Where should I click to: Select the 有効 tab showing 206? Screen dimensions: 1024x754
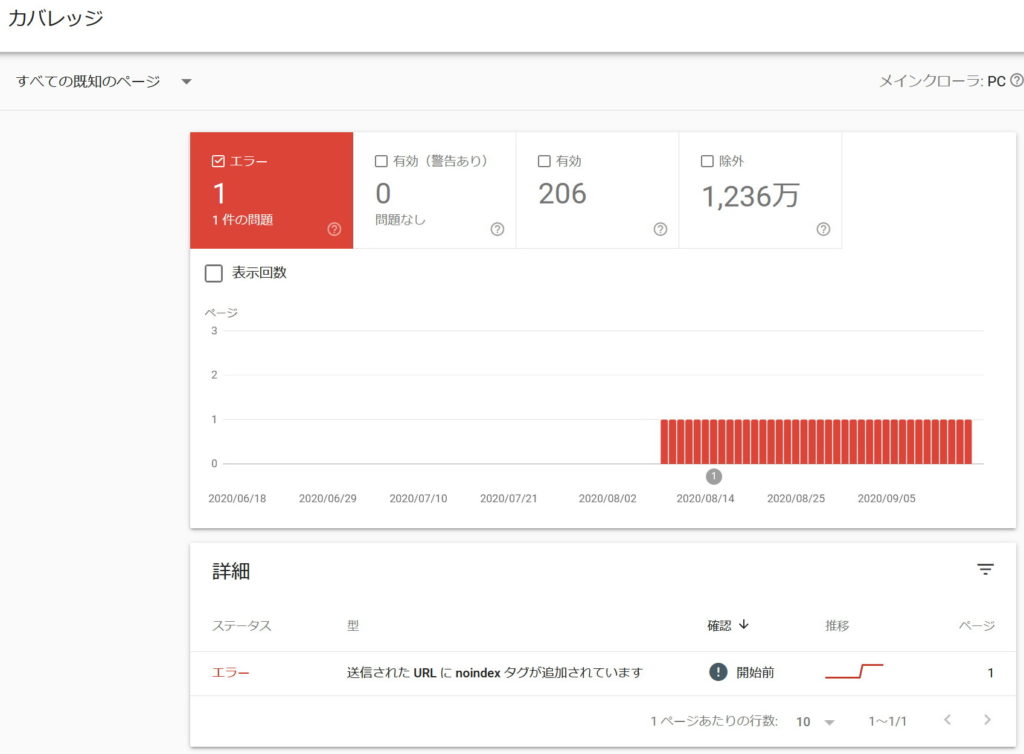click(597, 190)
